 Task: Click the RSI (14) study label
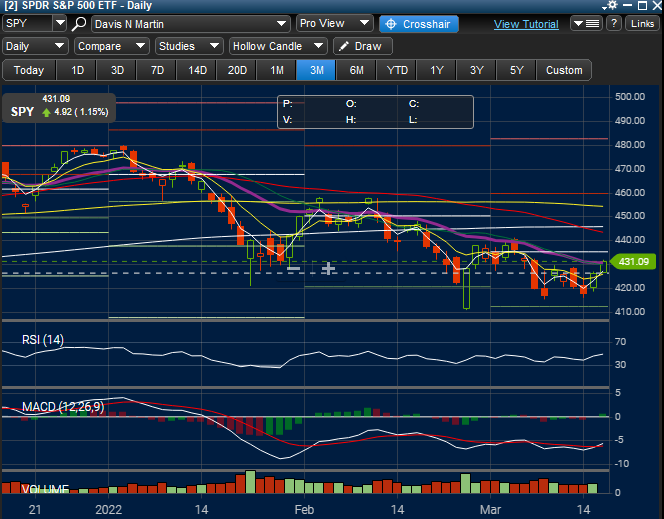click(43, 340)
